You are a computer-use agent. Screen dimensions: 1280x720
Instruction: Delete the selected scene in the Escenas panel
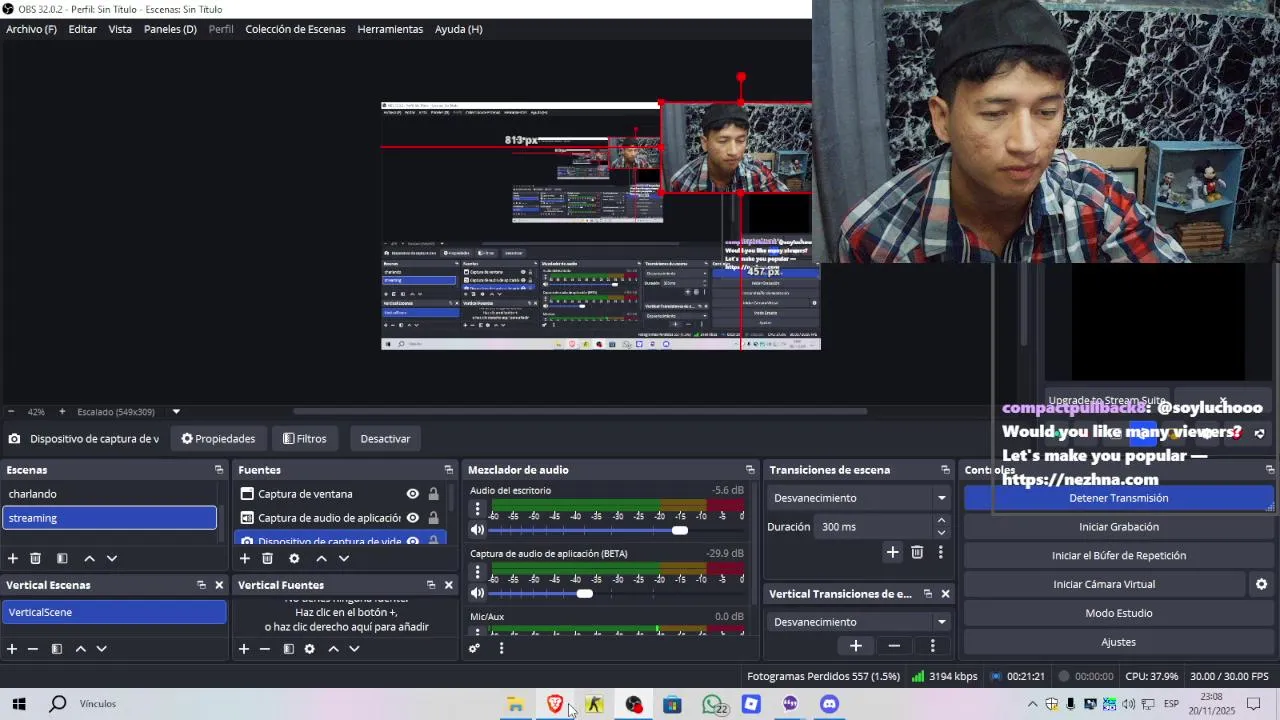coord(35,558)
